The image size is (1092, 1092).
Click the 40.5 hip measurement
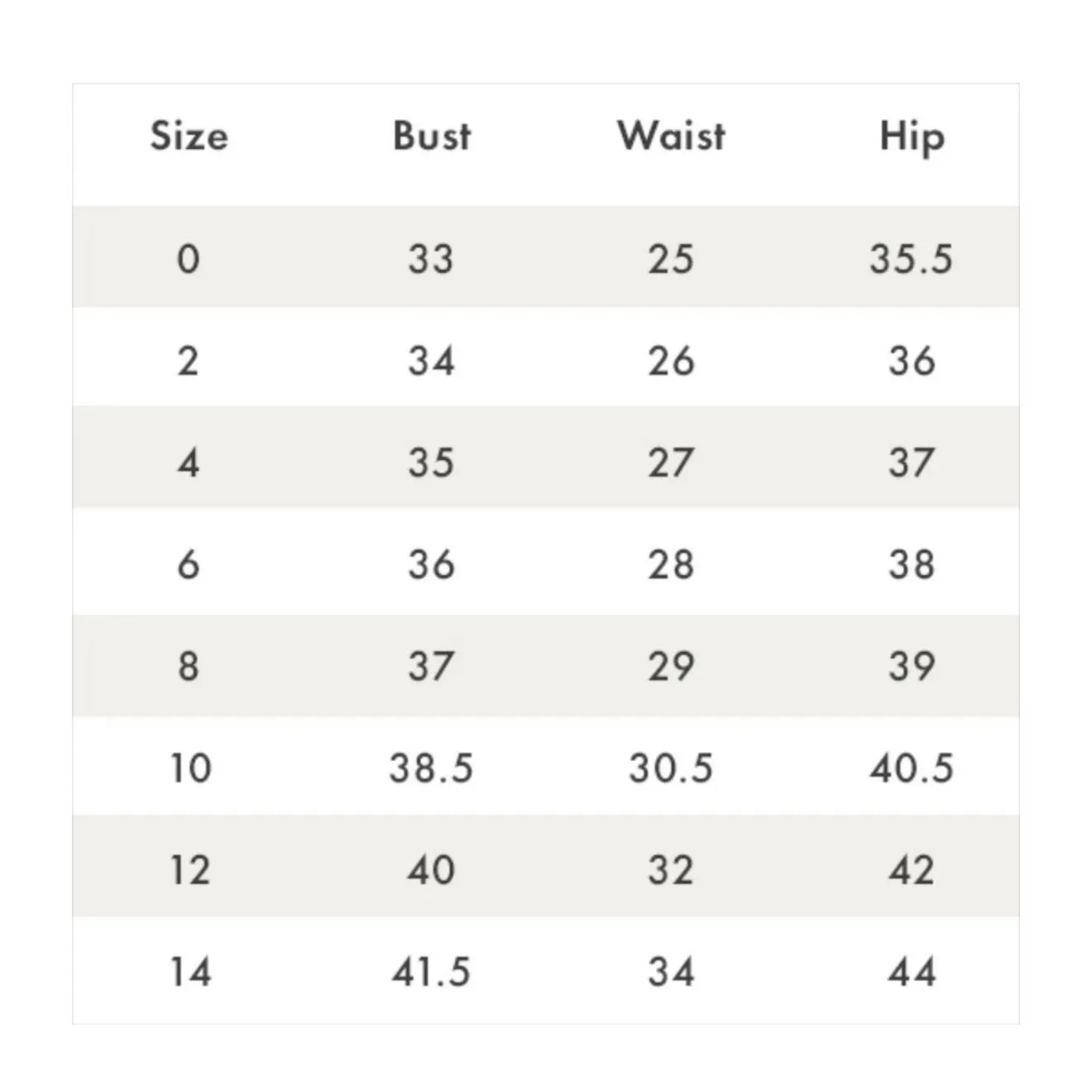[912, 768]
